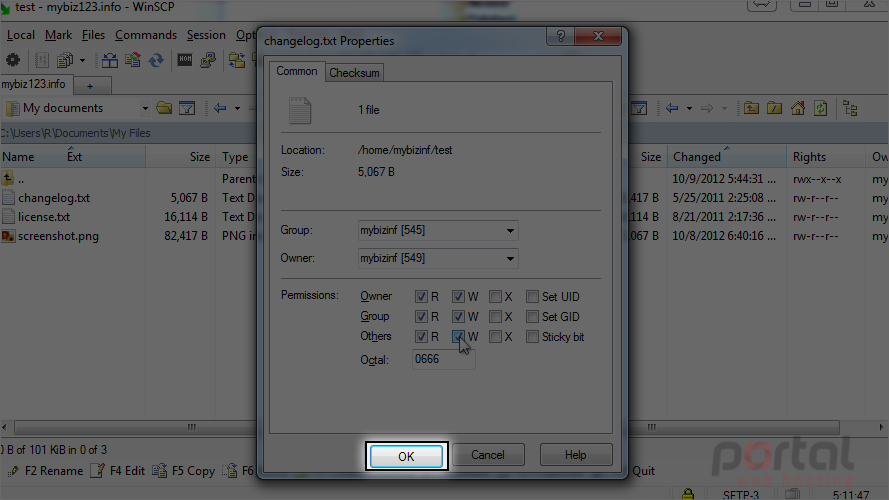Screen dimensions: 889x500
Task: Open new session tab with plus
Action: point(90,86)
